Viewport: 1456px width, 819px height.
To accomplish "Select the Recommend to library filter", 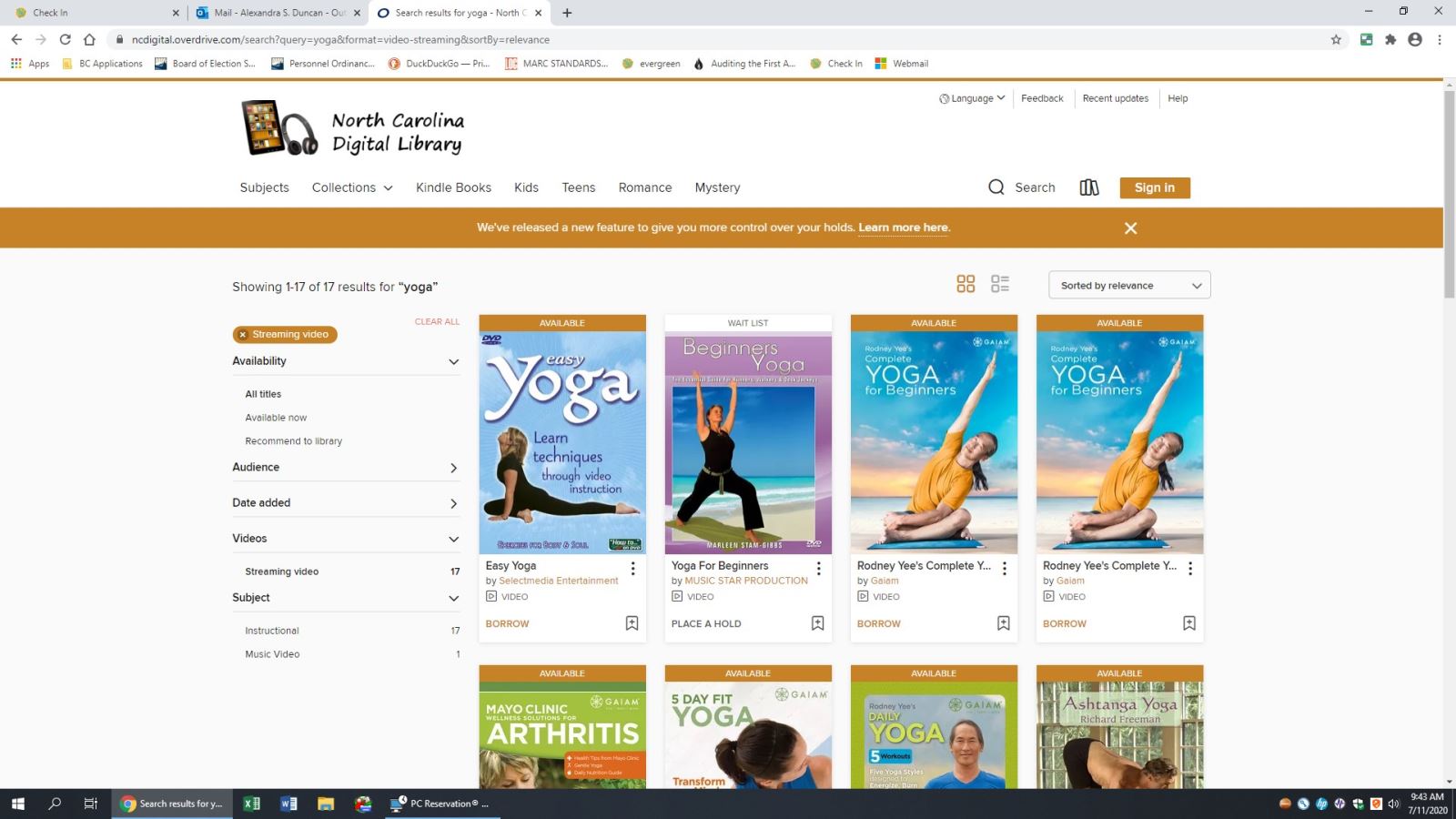I will 293,441.
